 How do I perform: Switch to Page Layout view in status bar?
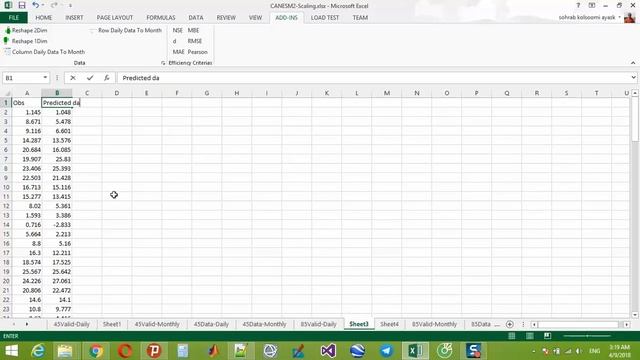coord(530,336)
